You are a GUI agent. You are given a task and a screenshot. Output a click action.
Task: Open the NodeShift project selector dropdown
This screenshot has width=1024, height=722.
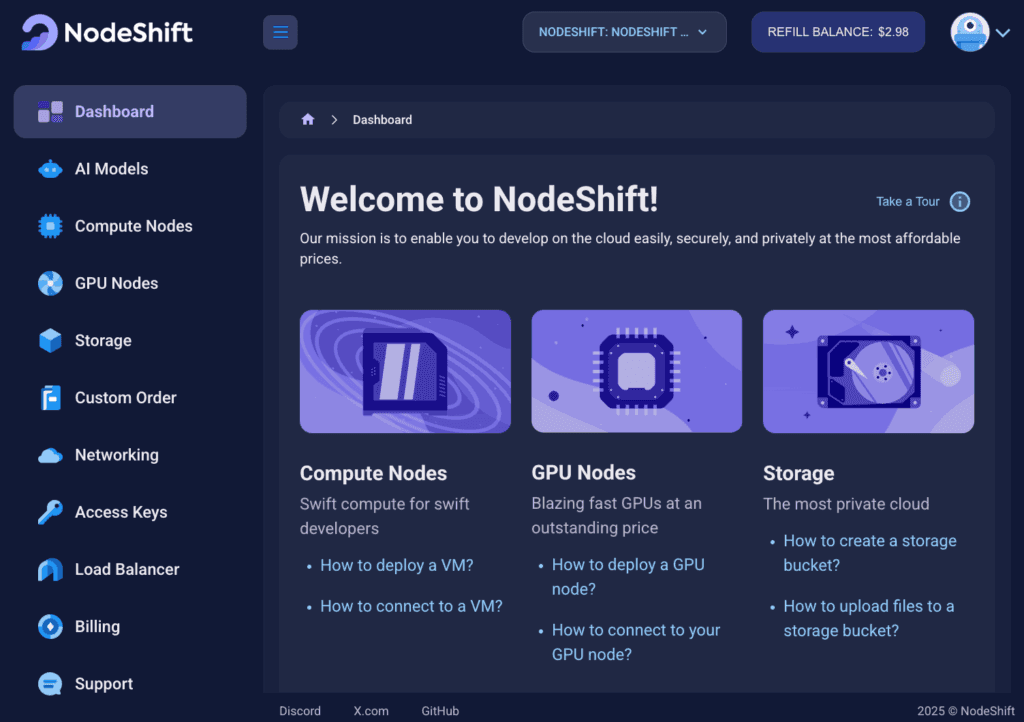624,32
